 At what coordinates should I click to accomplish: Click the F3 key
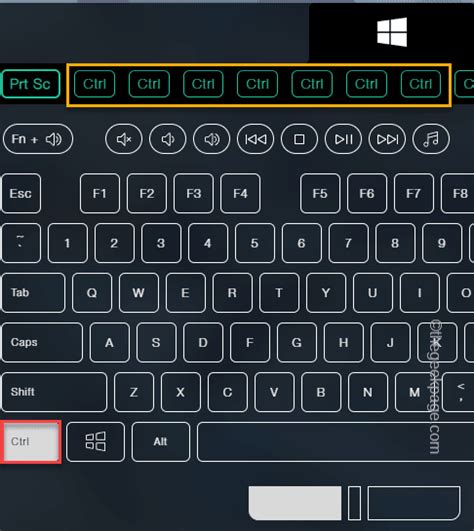coord(194,193)
